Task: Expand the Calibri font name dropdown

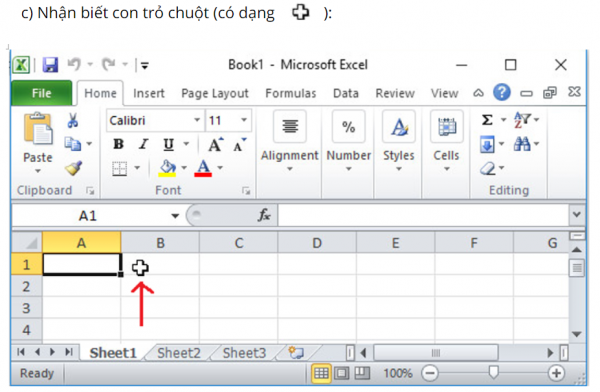Action: [x=197, y=120]
